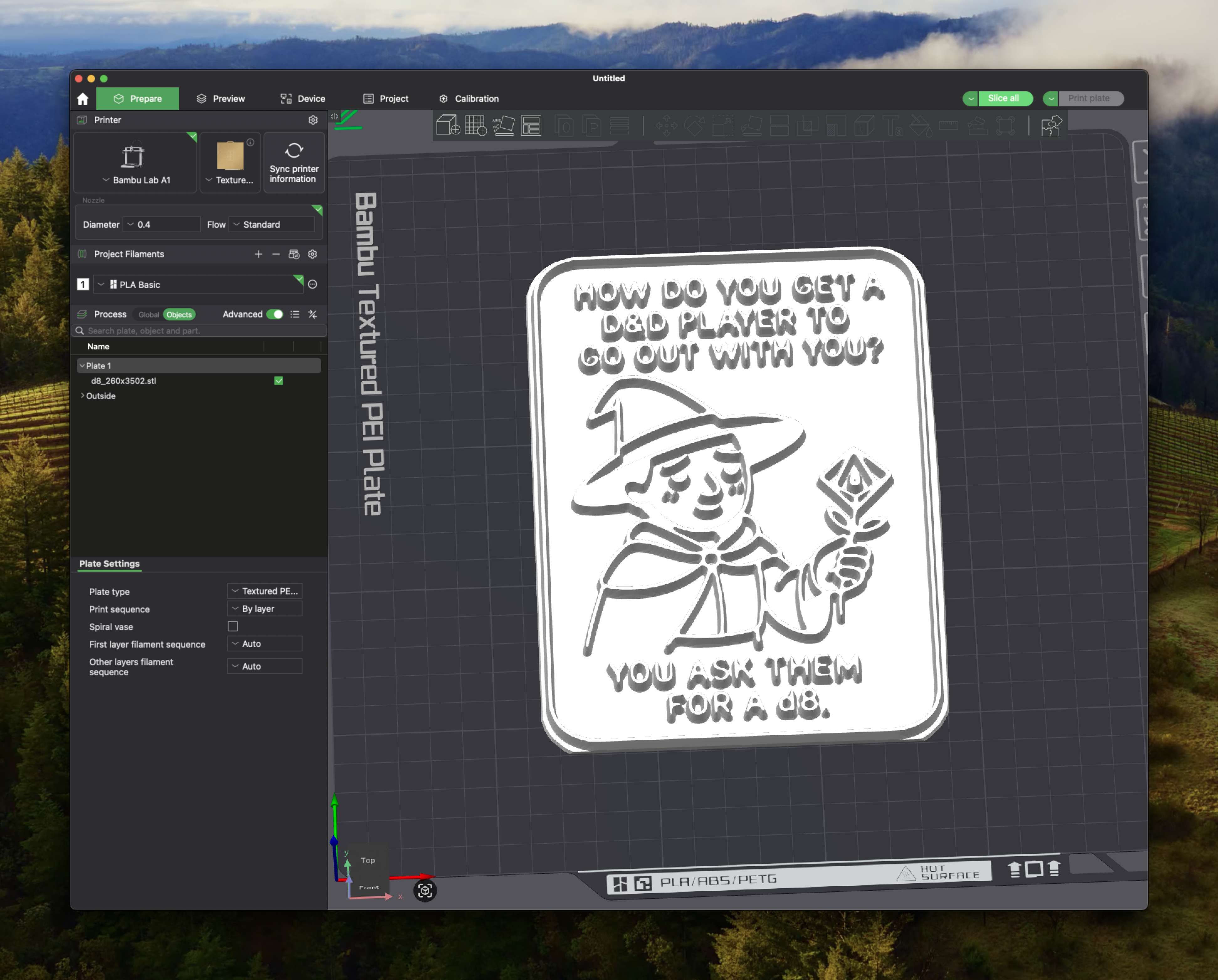Open the Assembly view puzzle icon
The width and height of the screenshot is (1218, 980).
click(x=1051, y=125)
